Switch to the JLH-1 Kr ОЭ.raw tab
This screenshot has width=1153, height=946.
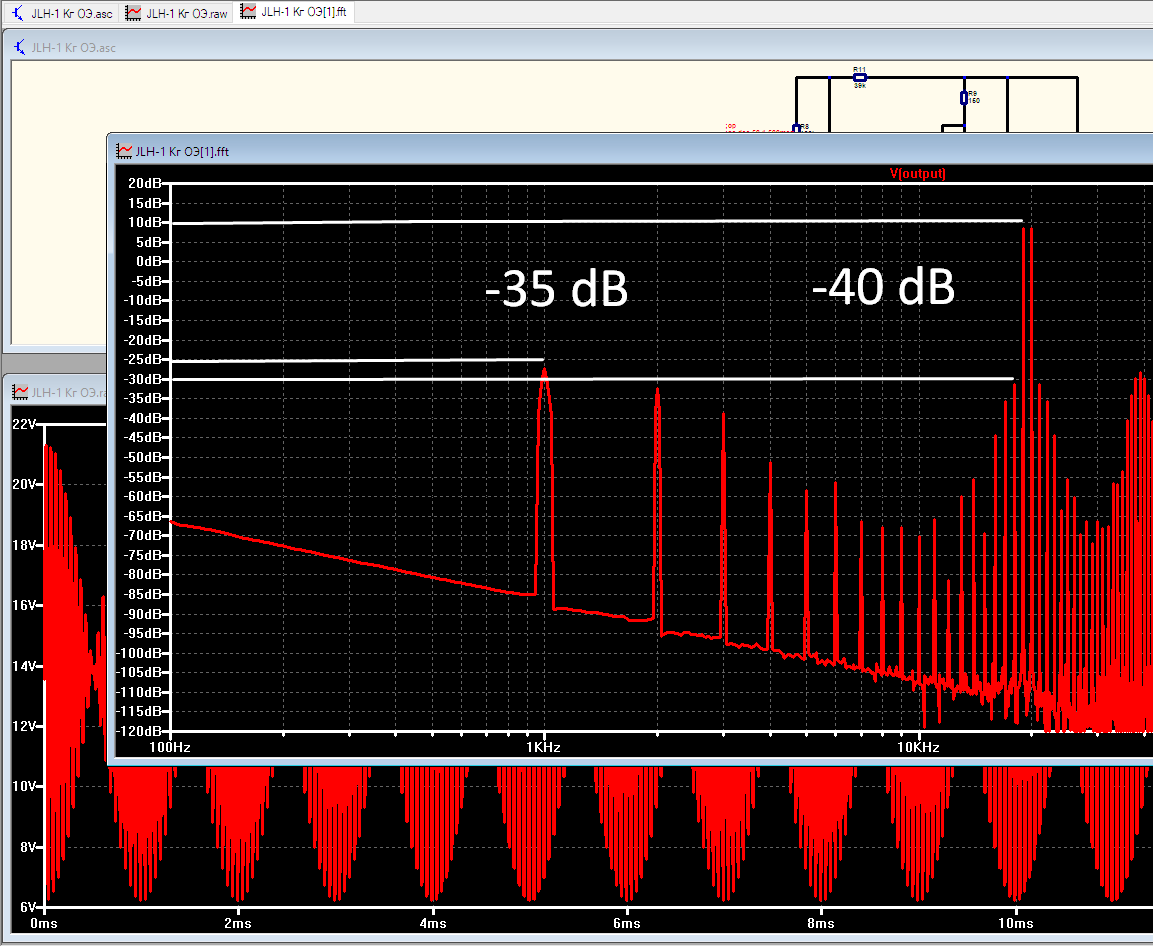point(176,13)
